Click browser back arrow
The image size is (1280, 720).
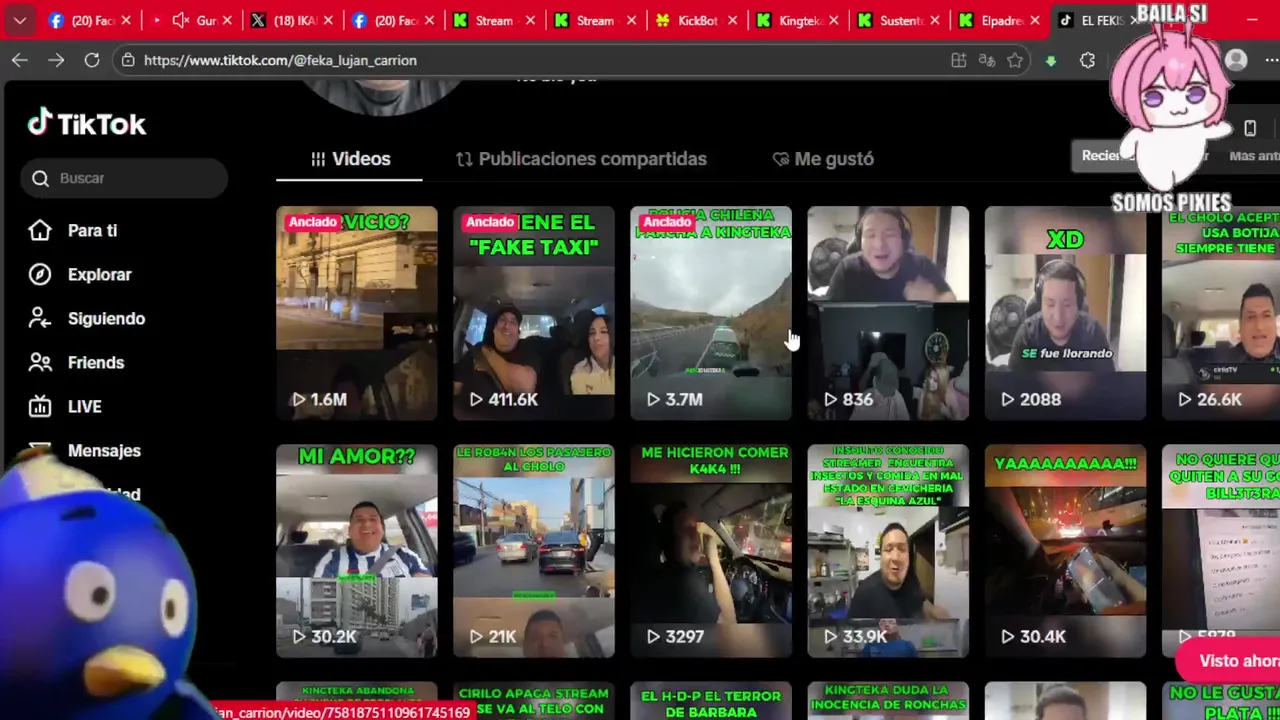(x=20, y=60)
